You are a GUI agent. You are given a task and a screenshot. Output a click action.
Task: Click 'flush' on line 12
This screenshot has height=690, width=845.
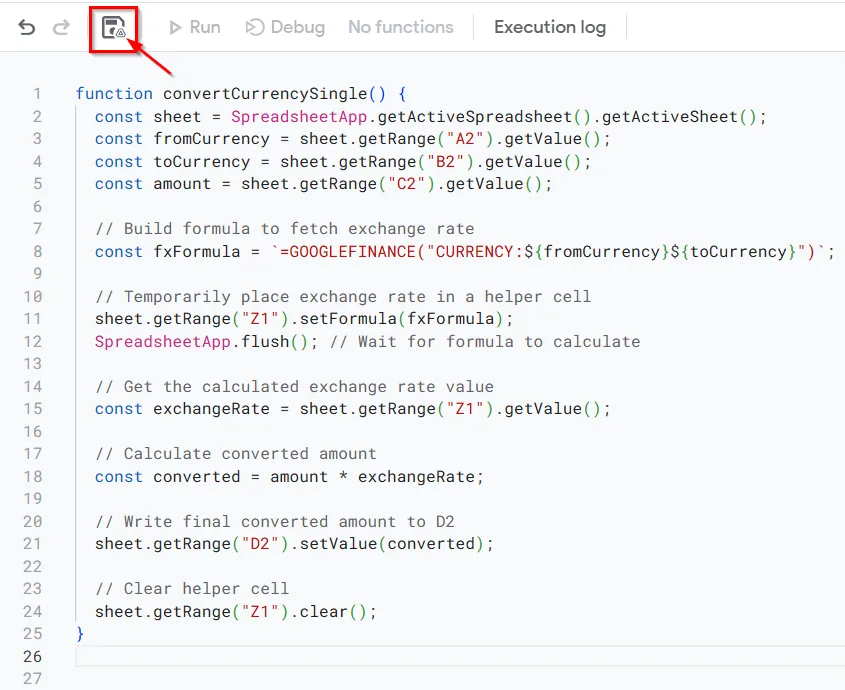tap(265, 342)
